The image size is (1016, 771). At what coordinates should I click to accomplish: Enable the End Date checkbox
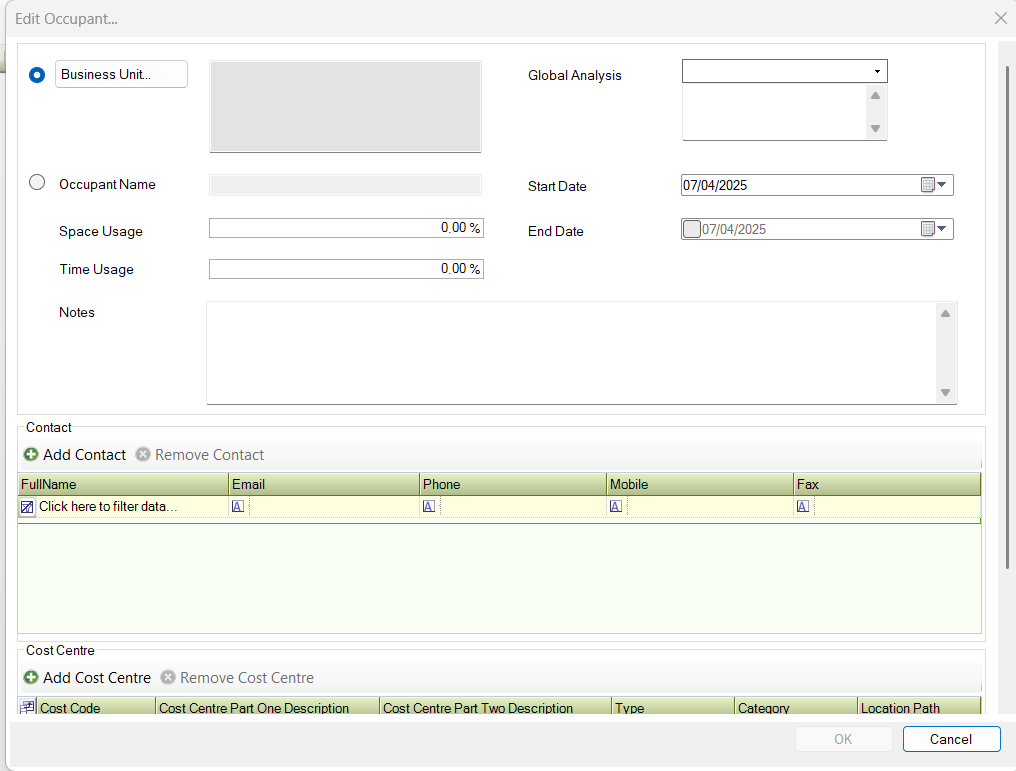(x=691, y=228)
